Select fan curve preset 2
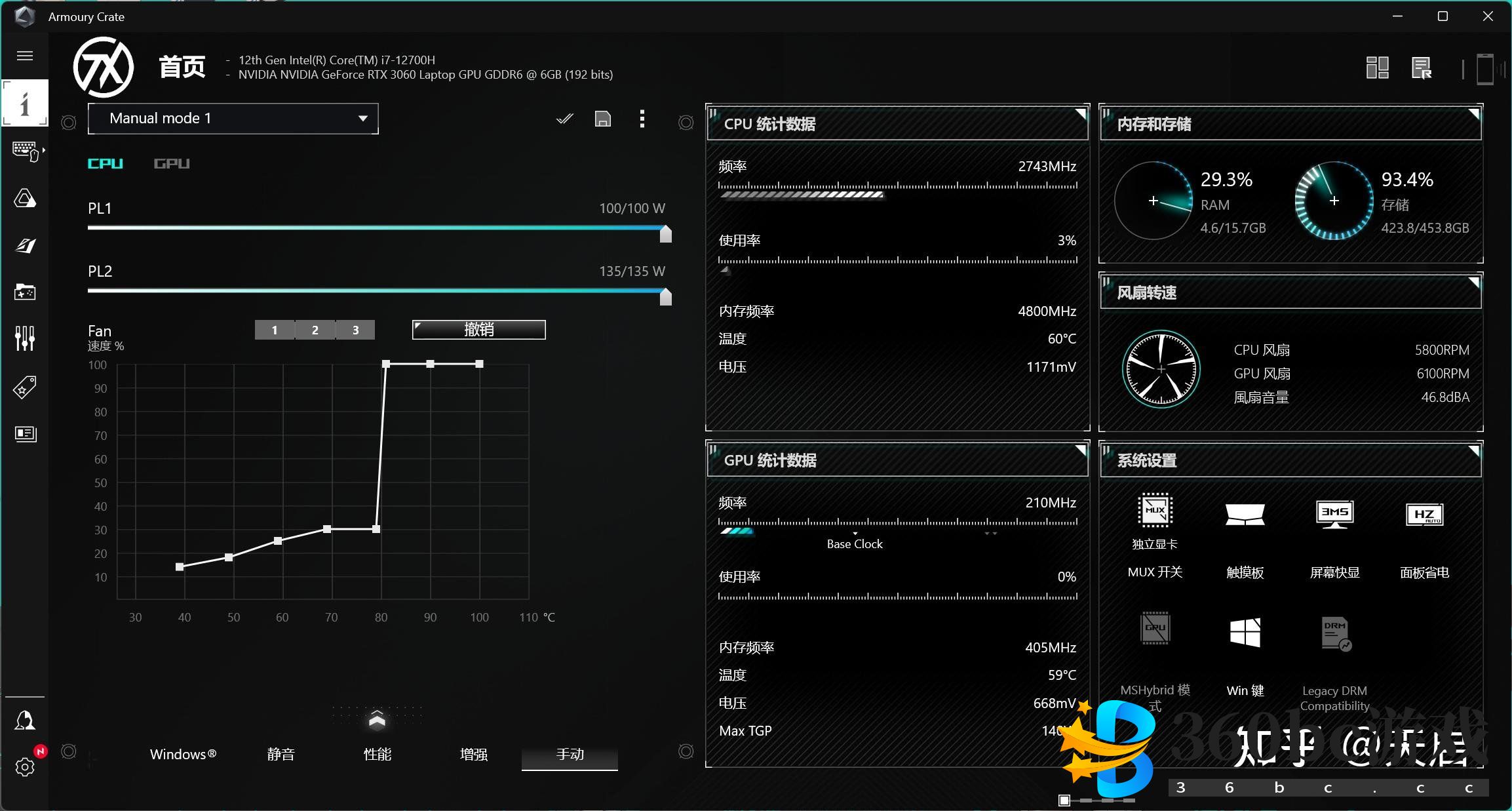Viewport: 1512px width, 811px height. click(315, 330)
